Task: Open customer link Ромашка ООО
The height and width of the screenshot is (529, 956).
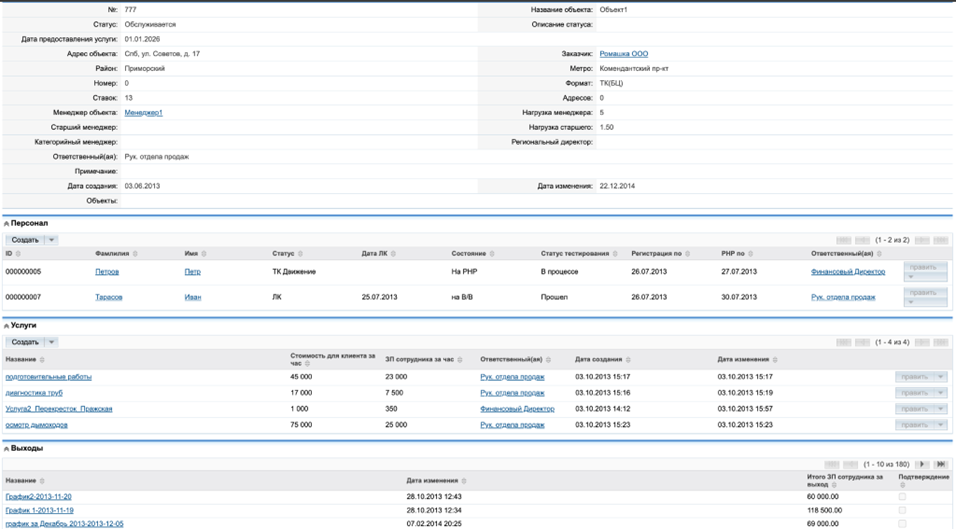Action: pyautogui.click(x=624, y=54)
